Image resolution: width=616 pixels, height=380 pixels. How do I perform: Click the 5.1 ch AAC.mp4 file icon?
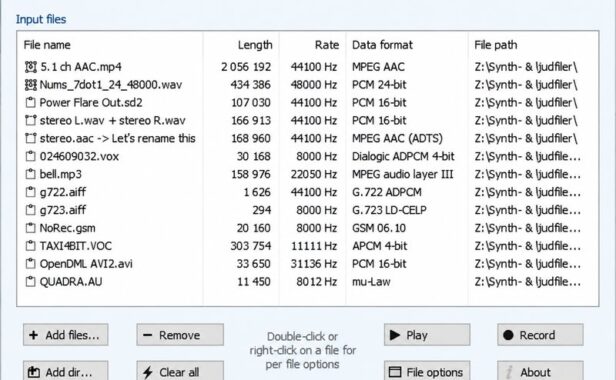coord(31,67)
